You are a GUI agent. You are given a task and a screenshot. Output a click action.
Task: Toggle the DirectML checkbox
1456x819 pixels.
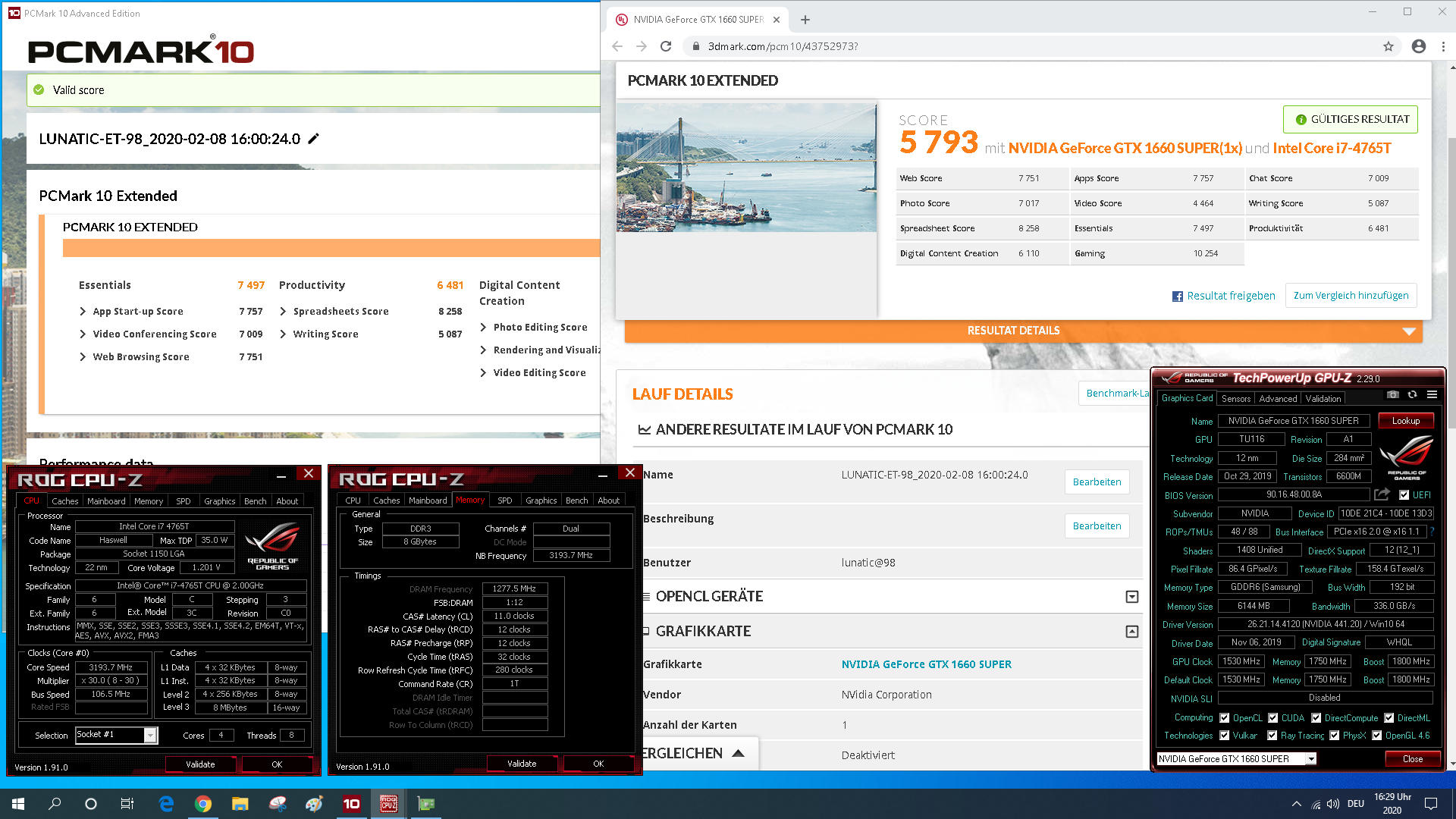[1389, 718]
